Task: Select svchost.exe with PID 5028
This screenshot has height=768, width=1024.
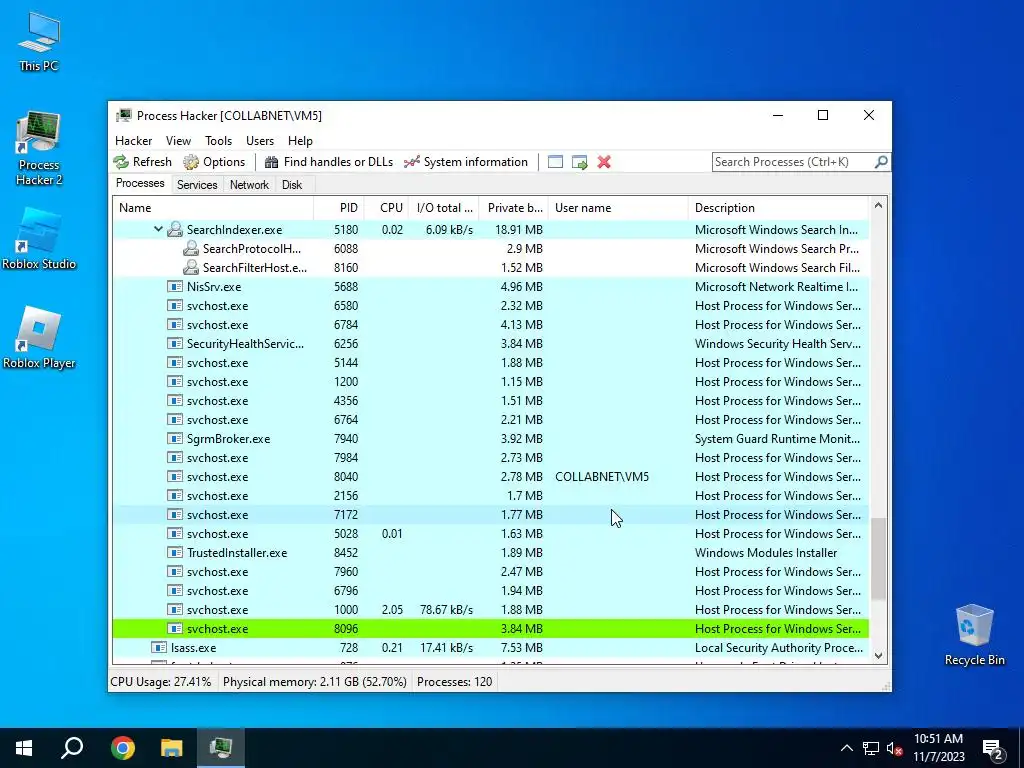Action: [x=490, y=534]
